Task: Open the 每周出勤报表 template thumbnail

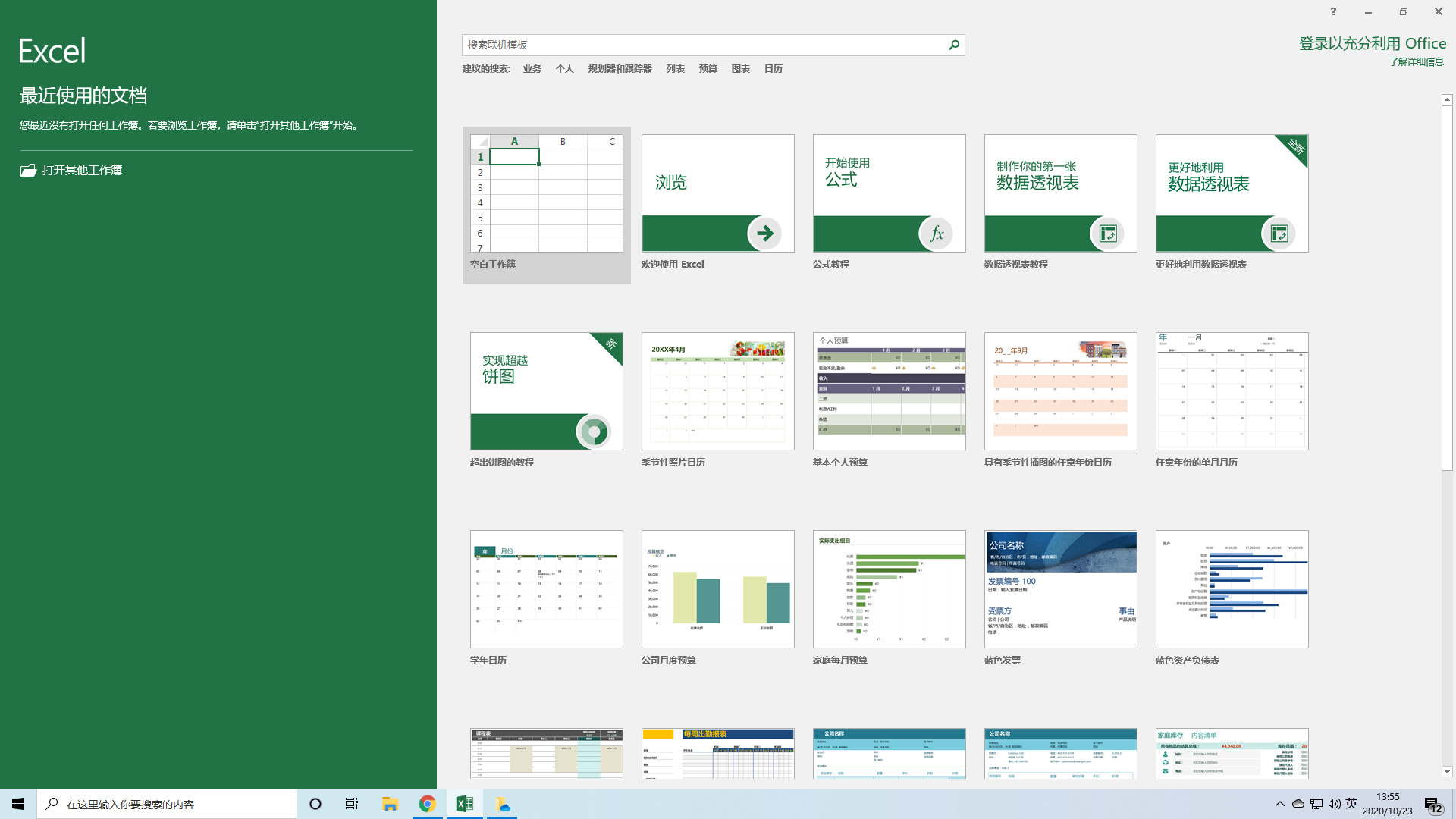Action: click(x=718, y=753)
